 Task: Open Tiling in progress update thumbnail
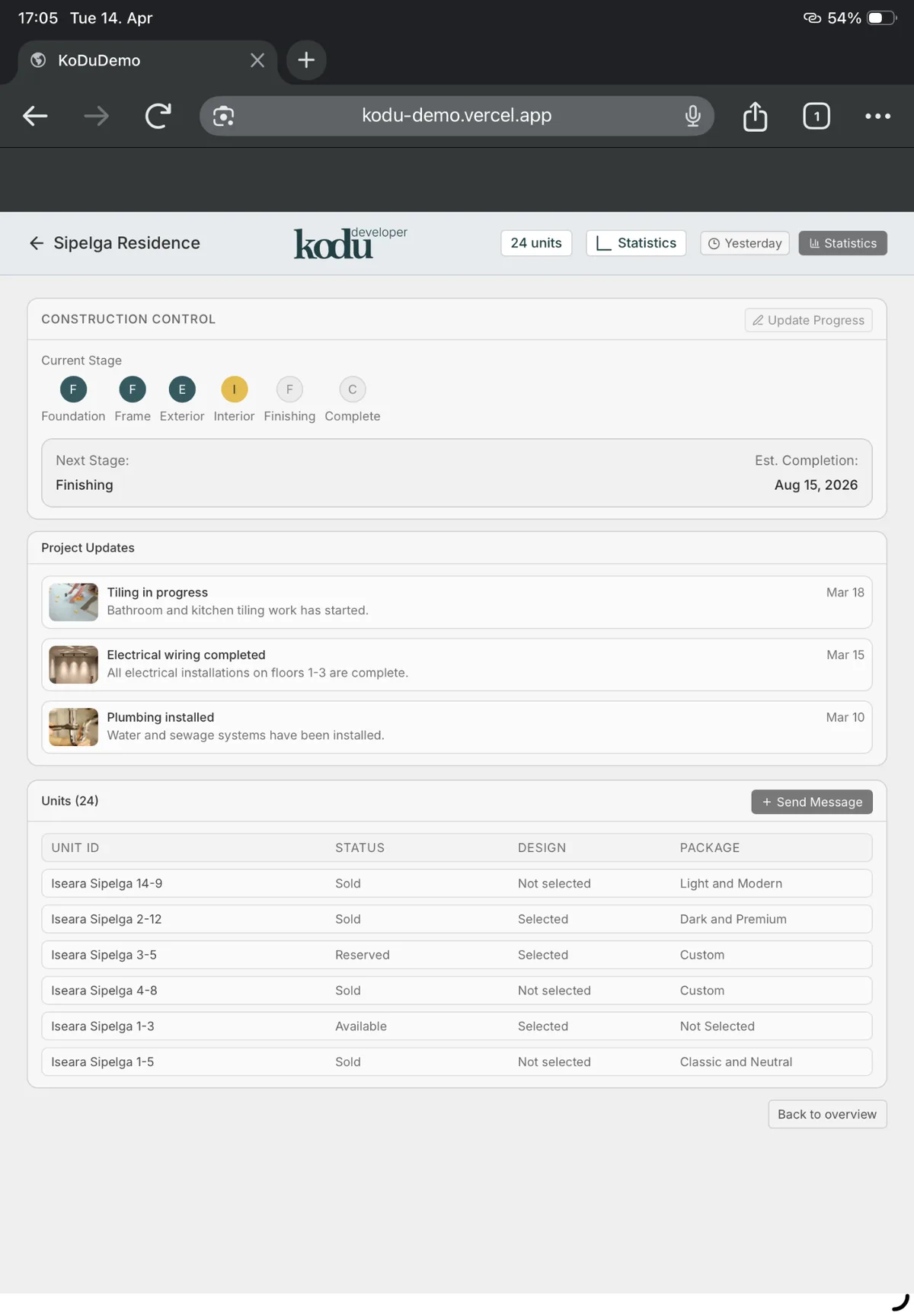click(73, 602)
